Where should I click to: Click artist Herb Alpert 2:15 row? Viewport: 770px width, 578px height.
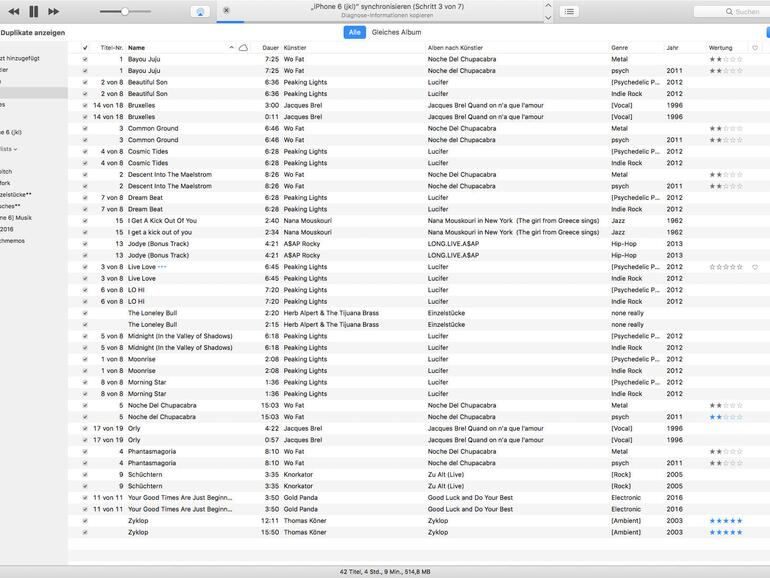[331, 325]
